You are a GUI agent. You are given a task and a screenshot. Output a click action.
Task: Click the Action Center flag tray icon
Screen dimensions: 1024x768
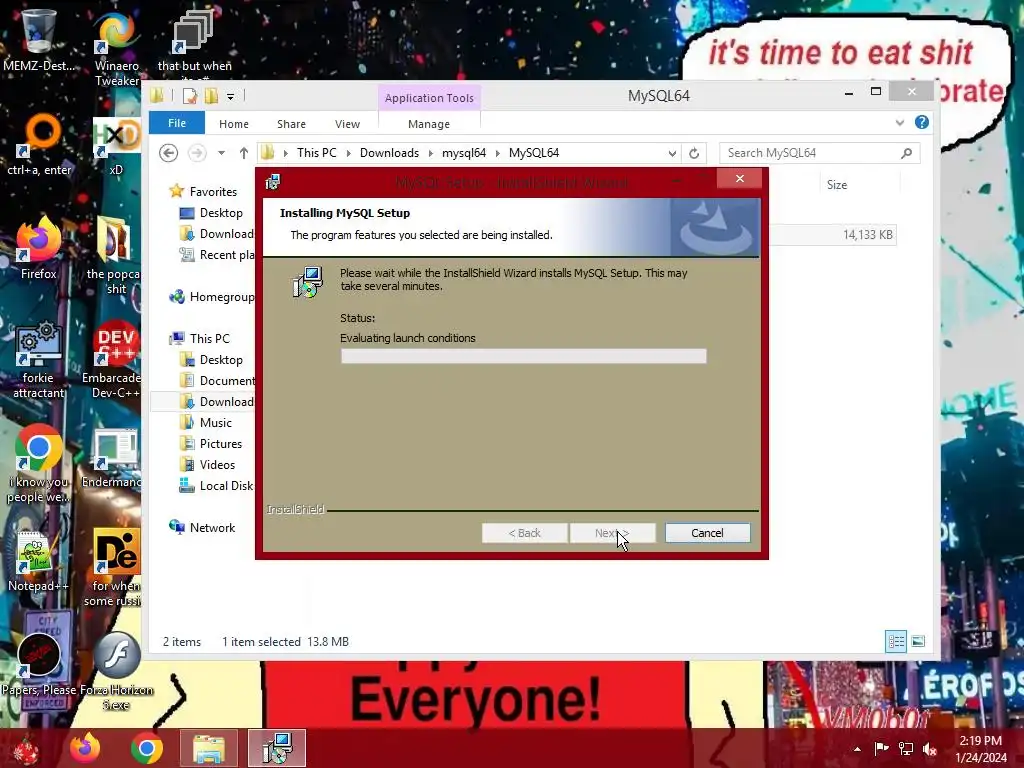click(x=881, y=748)
